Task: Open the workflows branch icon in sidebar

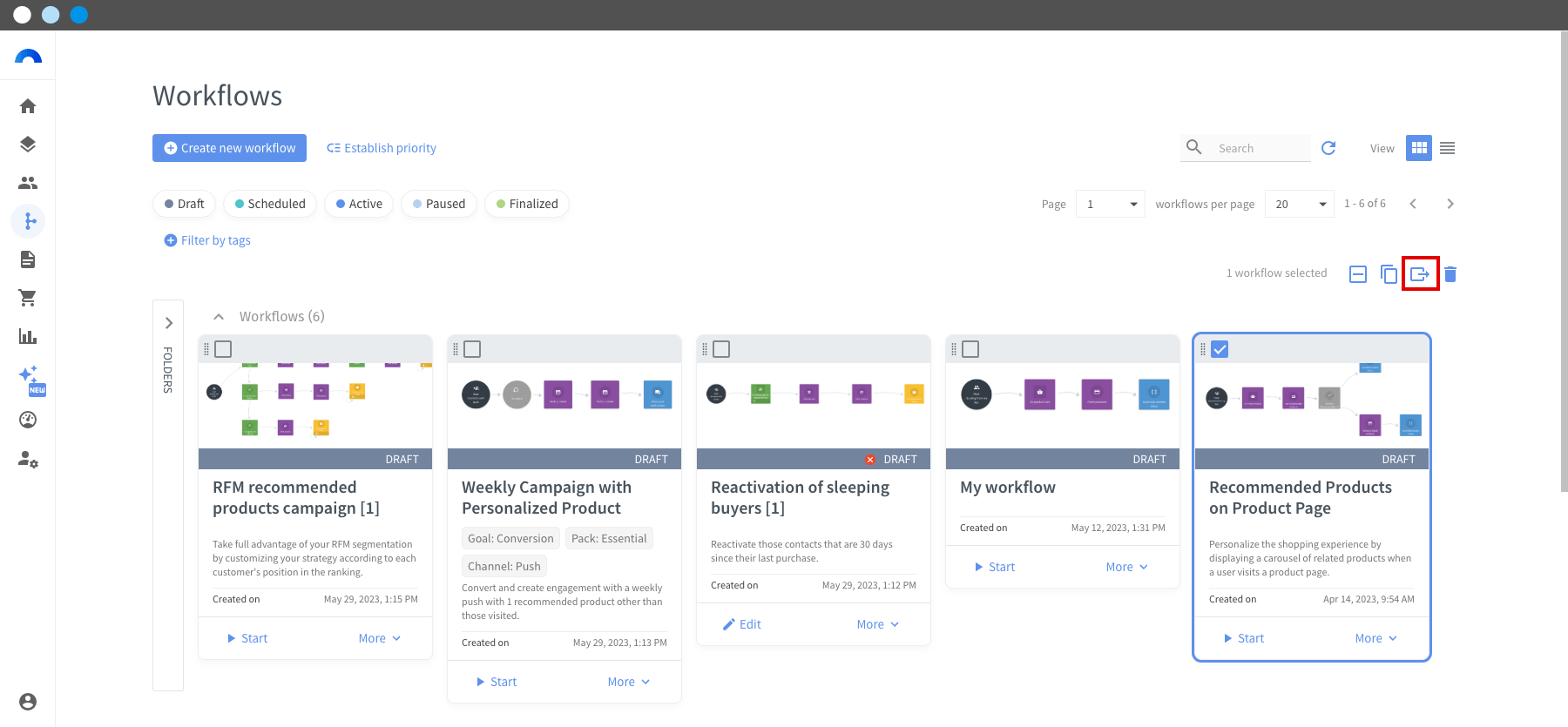Action: (28, 221)
